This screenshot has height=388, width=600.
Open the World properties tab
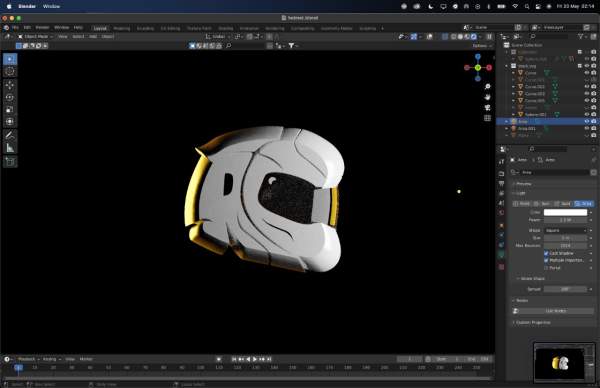tap(502, 213)
